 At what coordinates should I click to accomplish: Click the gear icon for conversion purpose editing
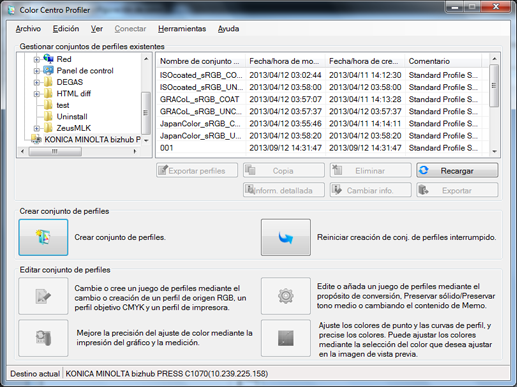[x=286, y=296]
